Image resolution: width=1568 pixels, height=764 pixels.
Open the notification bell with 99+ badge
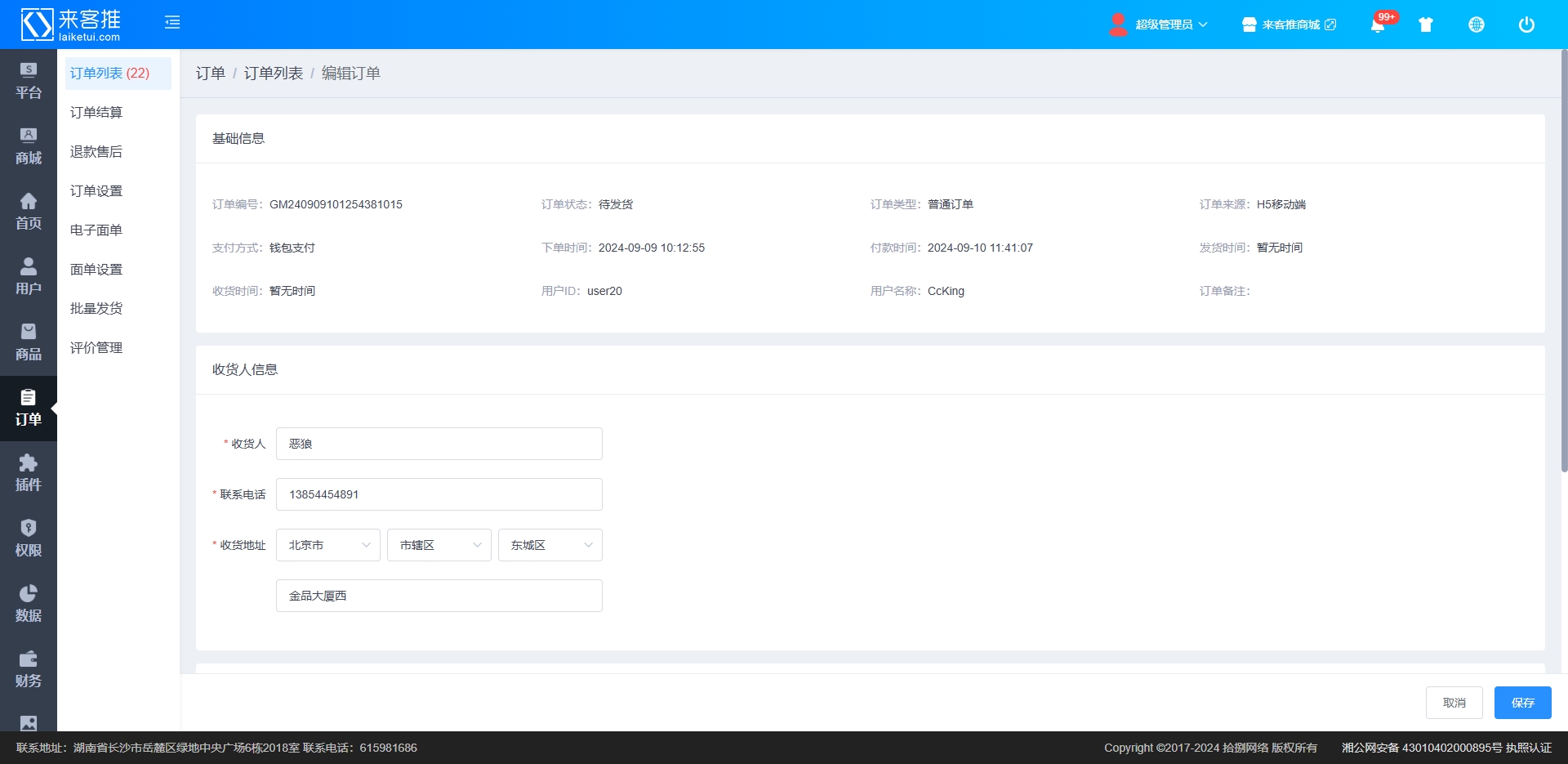click(x=1378, y=25)
